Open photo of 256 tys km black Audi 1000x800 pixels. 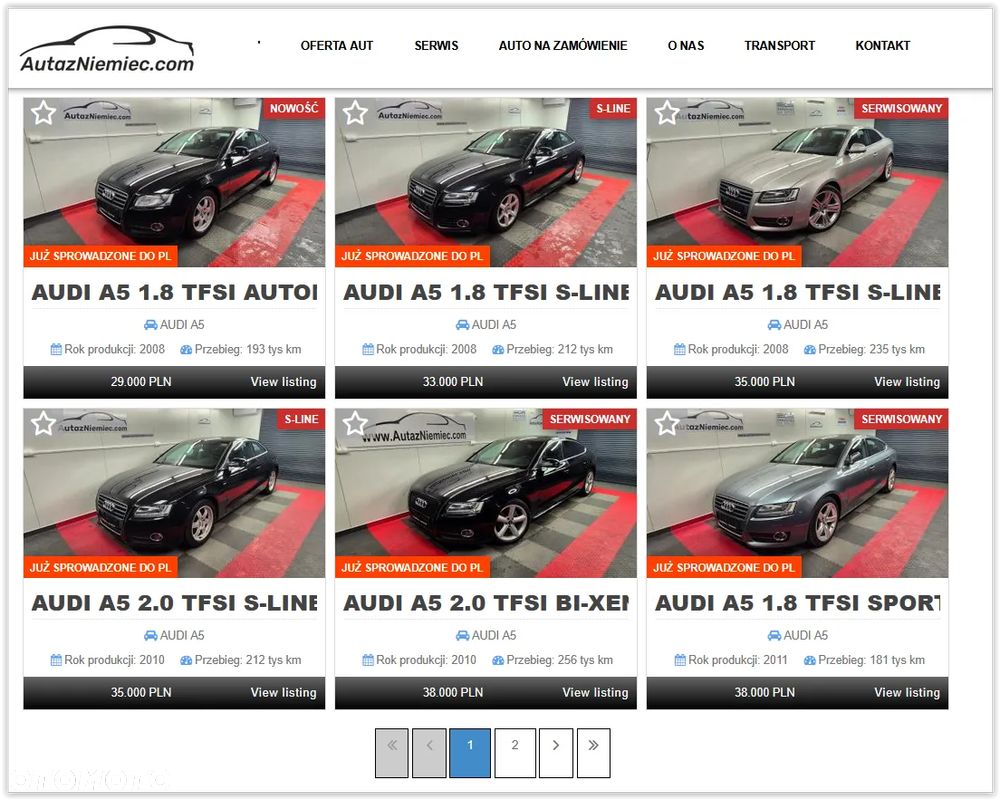(486, 493)
